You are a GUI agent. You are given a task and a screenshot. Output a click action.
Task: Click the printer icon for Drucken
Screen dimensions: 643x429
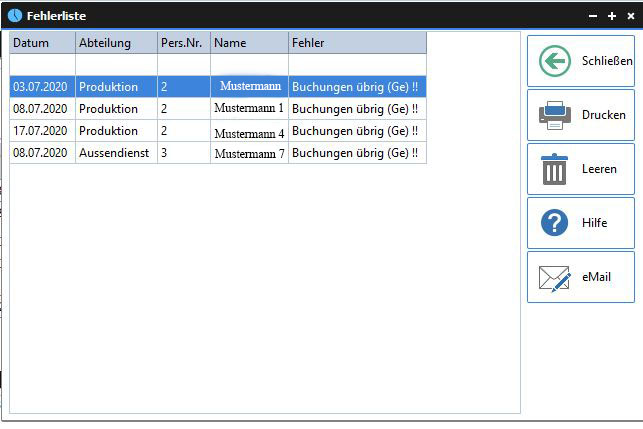pos(554,115)
